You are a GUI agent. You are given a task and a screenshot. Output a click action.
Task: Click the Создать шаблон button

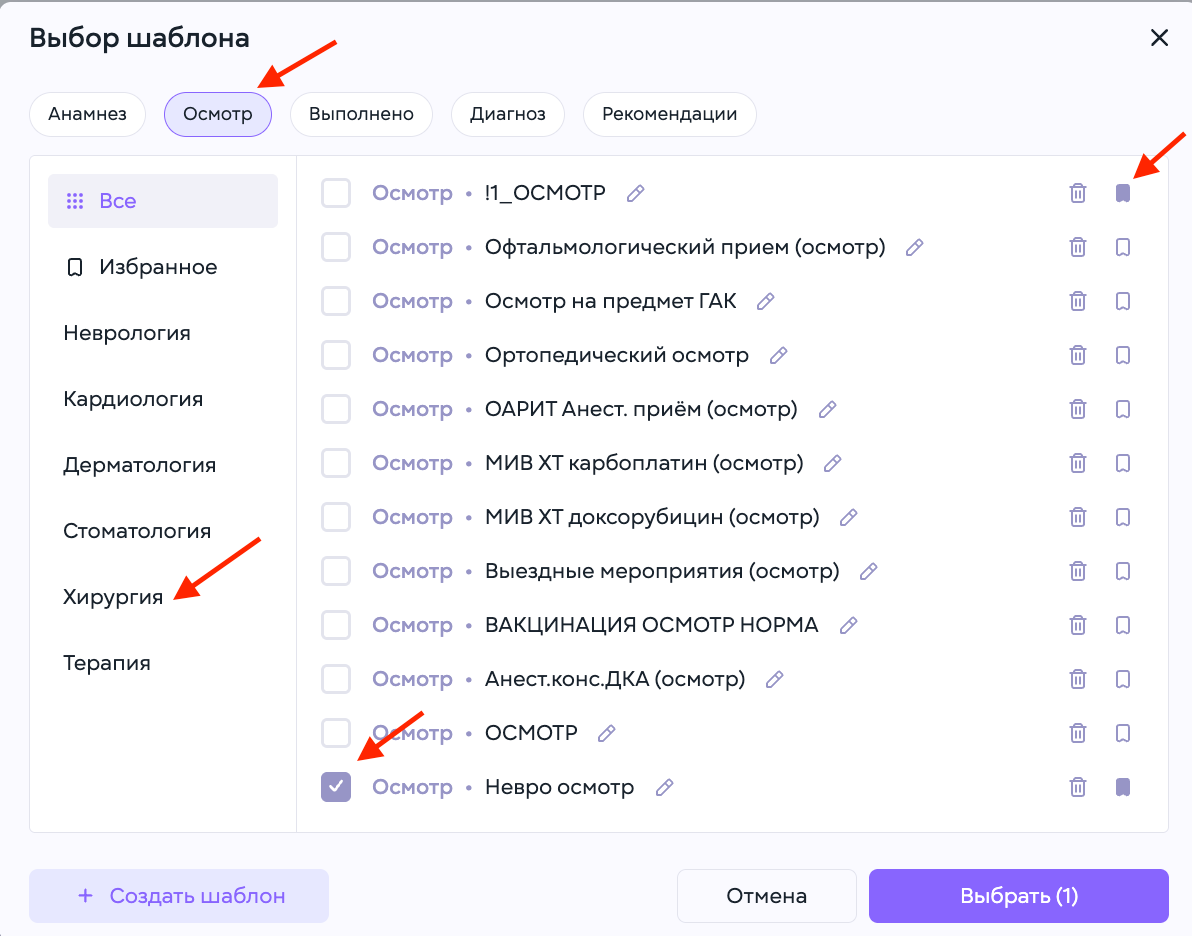179,896
